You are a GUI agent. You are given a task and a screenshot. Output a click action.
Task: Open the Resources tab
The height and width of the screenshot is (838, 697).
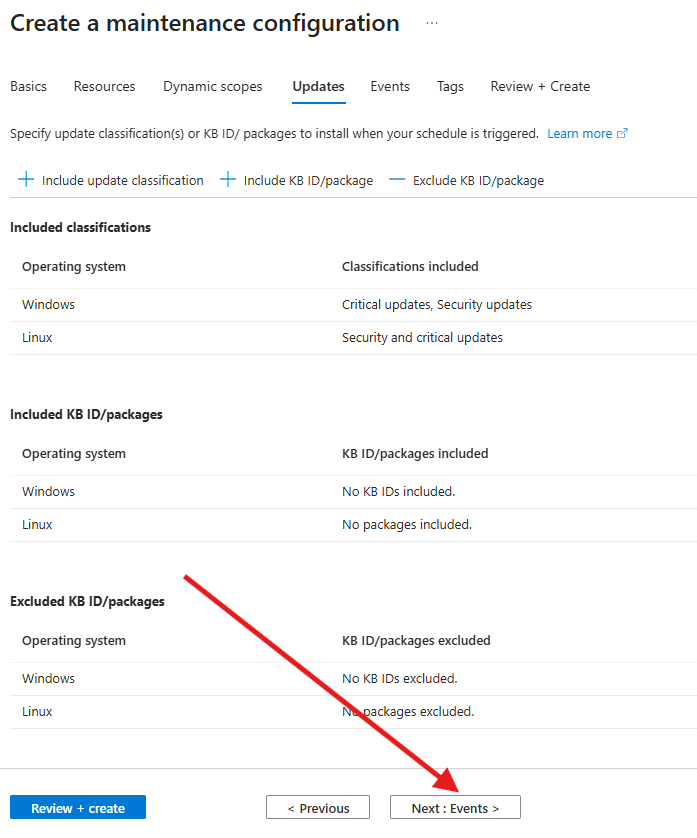[x=104, y=86]
